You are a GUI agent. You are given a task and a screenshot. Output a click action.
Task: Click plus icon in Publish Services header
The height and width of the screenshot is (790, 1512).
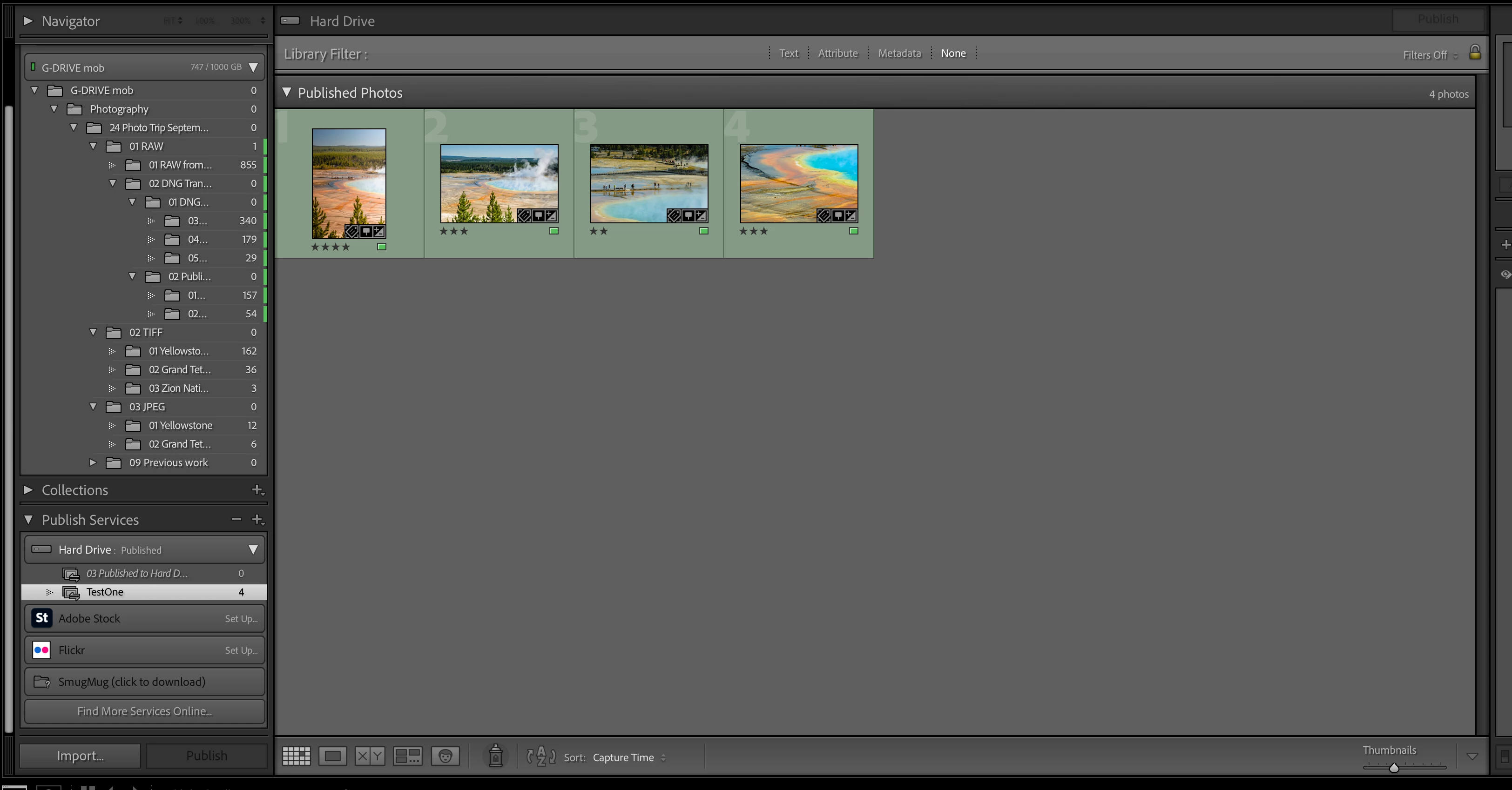(257, 520)
